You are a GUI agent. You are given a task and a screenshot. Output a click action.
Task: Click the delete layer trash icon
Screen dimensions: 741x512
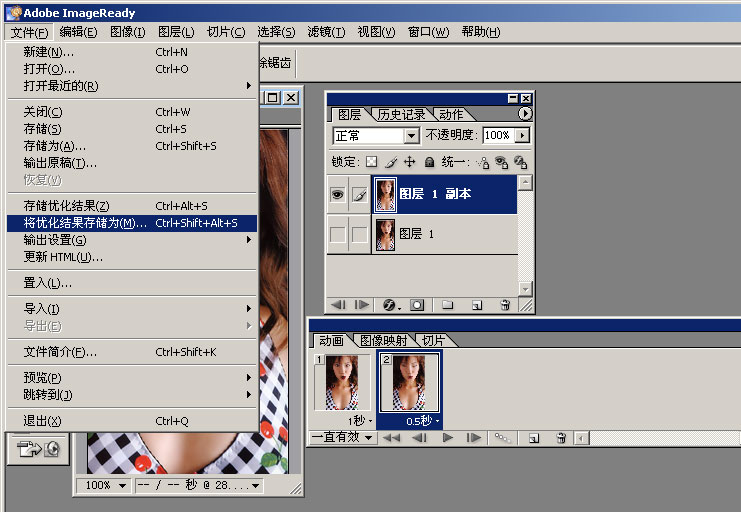pos(505,304)
